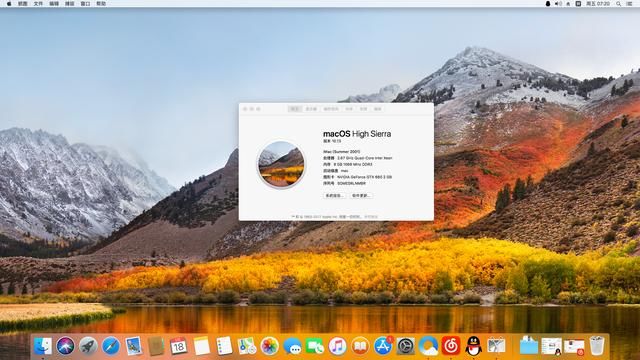This screenshot has width=640, height=360.
Task: Open FaceTime green icon in dock
Action: coord(315,346)
